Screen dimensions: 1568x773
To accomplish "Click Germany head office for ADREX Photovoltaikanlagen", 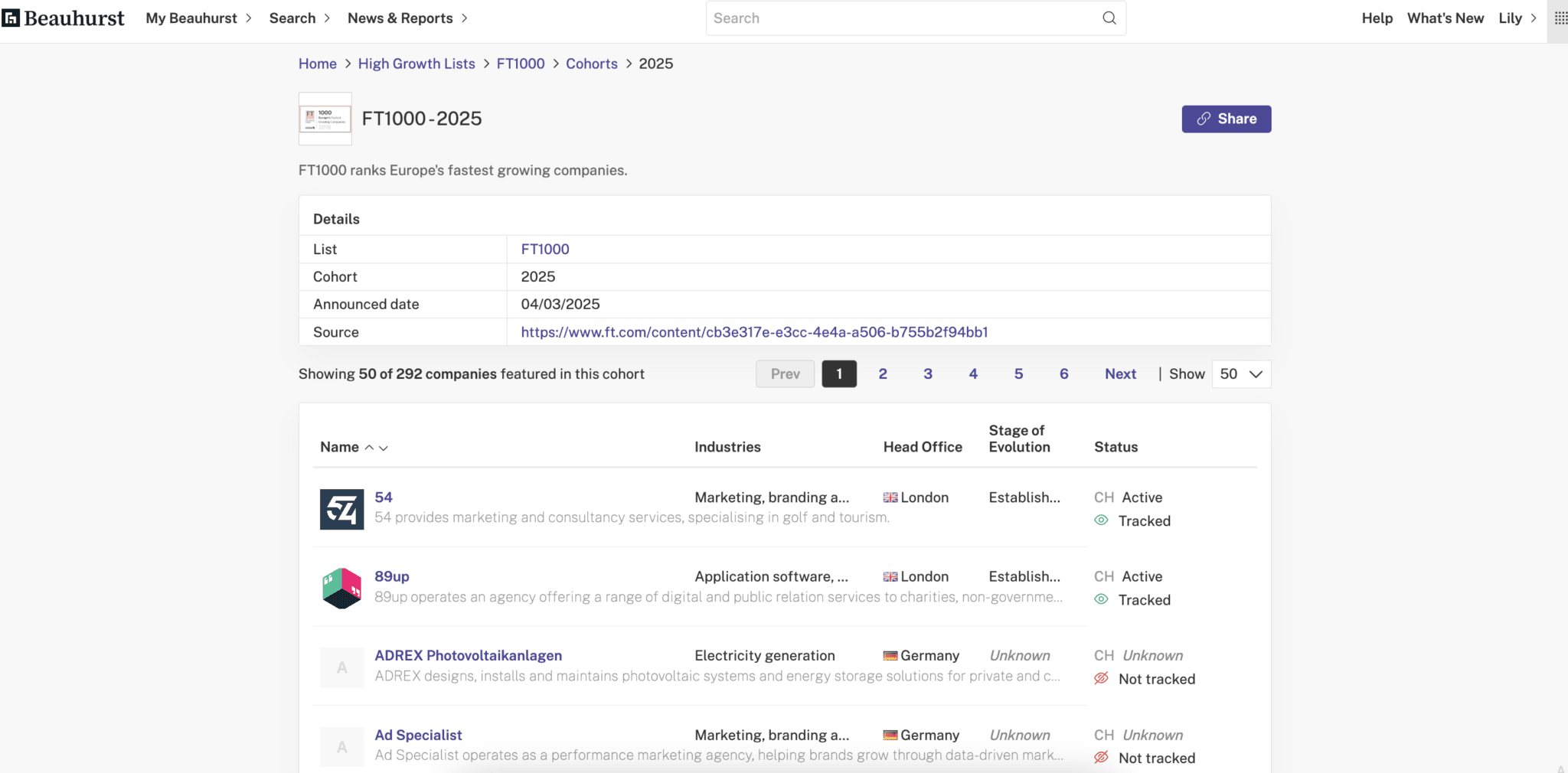I will pos(921,655).
